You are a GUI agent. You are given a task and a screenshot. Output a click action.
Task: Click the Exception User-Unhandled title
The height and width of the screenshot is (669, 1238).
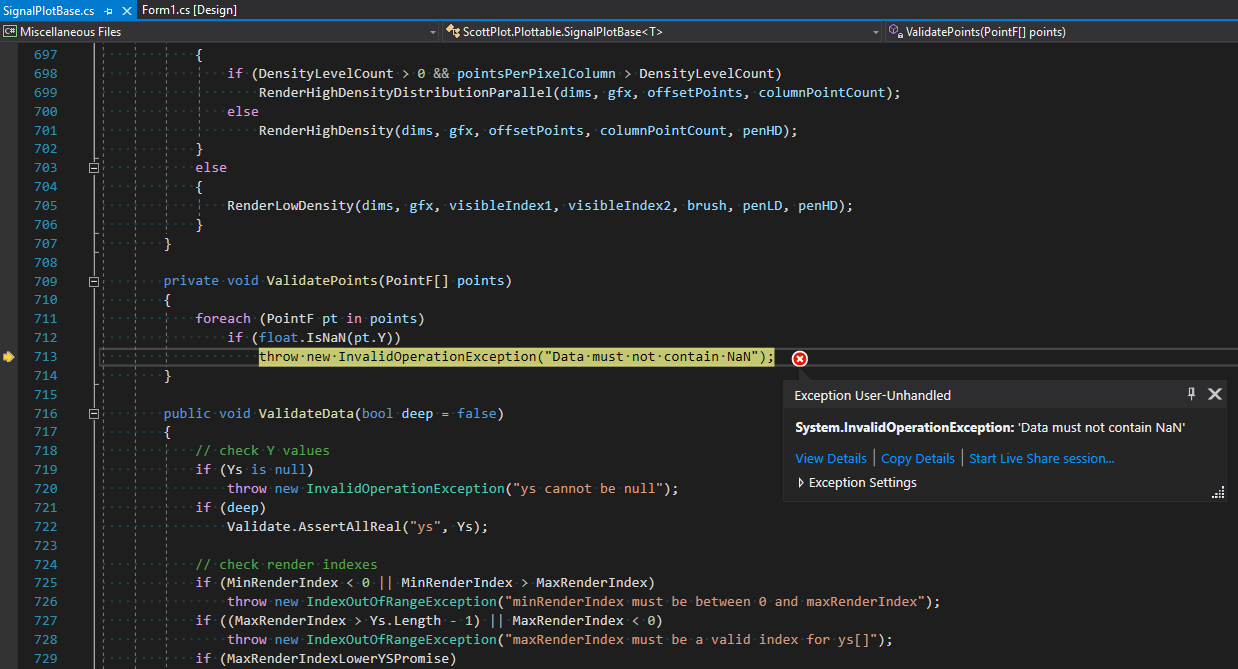[872, 395]
